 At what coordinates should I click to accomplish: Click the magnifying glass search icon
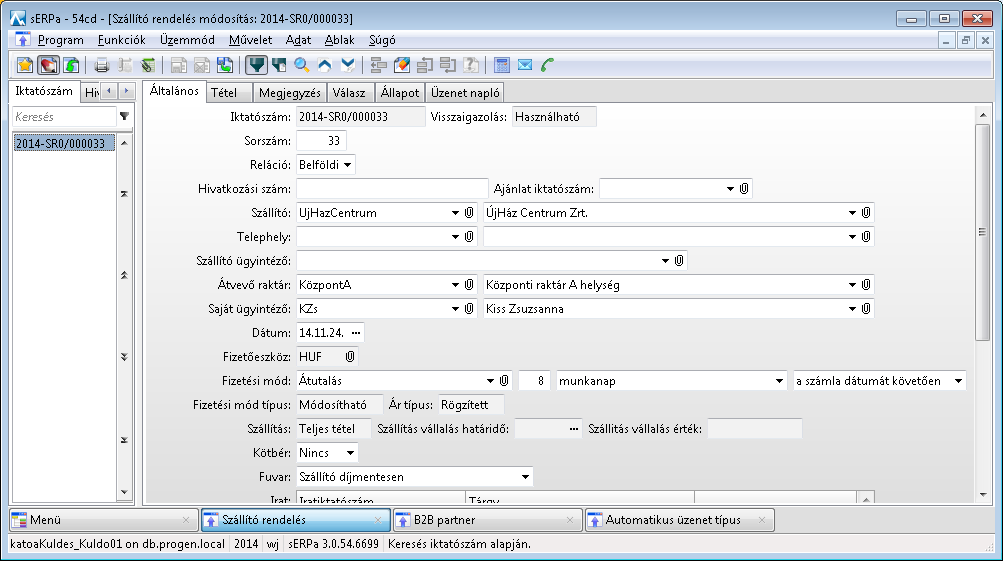click(x=301, y=66)
